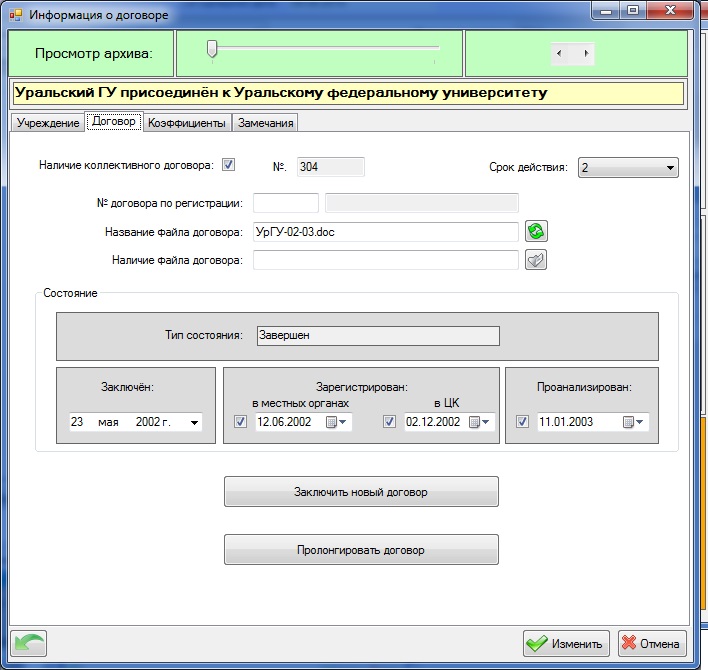Toggle the Проанализирован checkbox
The width and height of the screenshot is (708, 670).
click(x=522, y=422)
